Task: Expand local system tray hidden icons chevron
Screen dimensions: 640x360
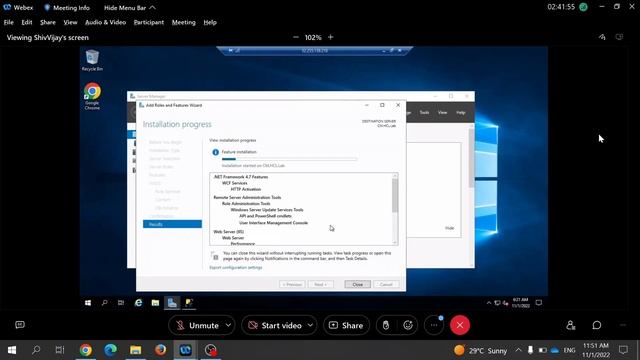Action: click(x=518, y=350)
